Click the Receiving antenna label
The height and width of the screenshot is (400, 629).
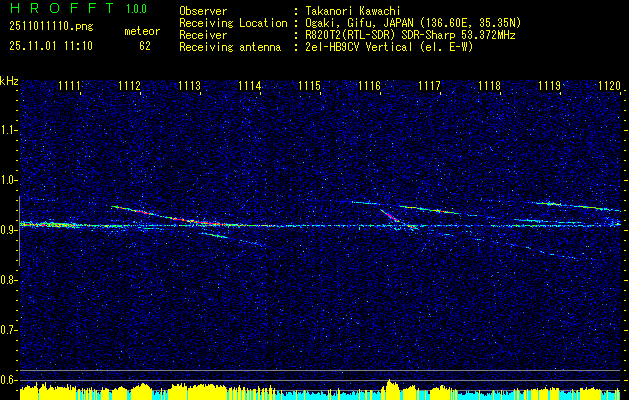pyautogui.click(x=230, y=47)
